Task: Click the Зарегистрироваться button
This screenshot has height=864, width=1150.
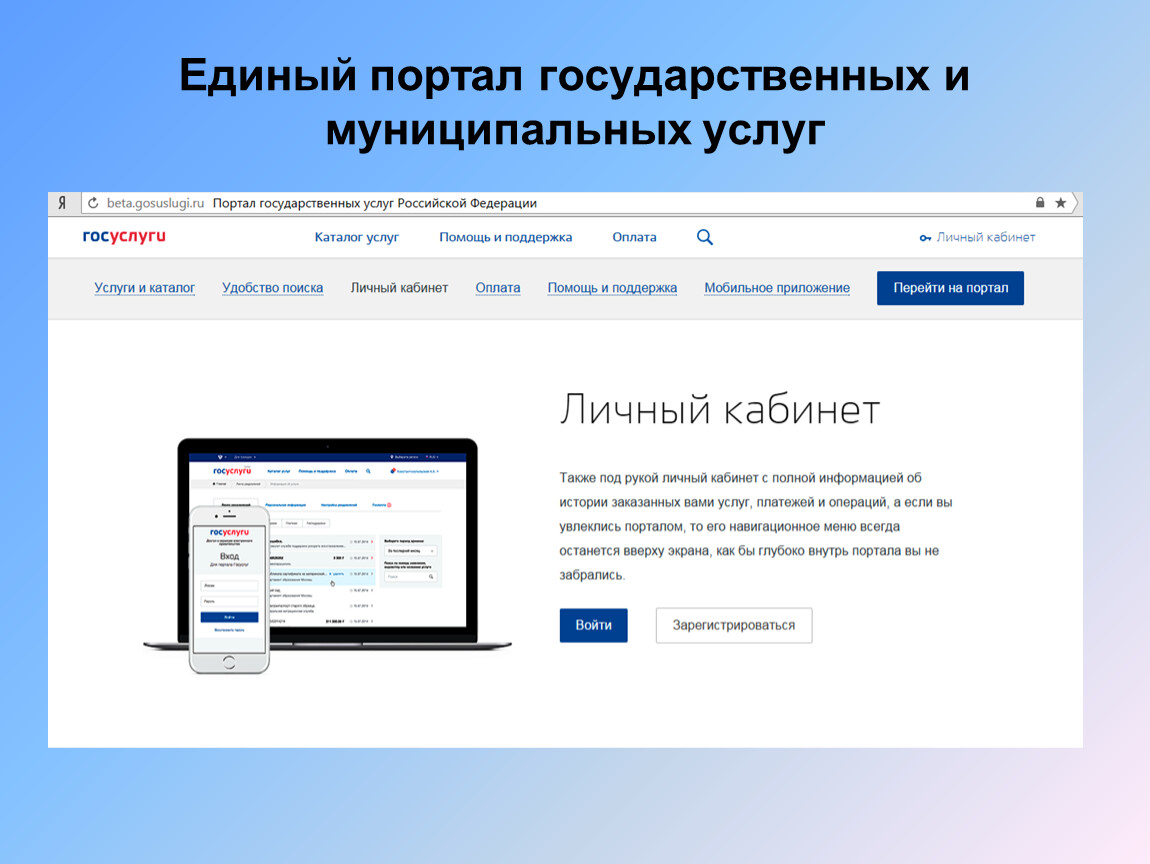Action: coord(733,625)
